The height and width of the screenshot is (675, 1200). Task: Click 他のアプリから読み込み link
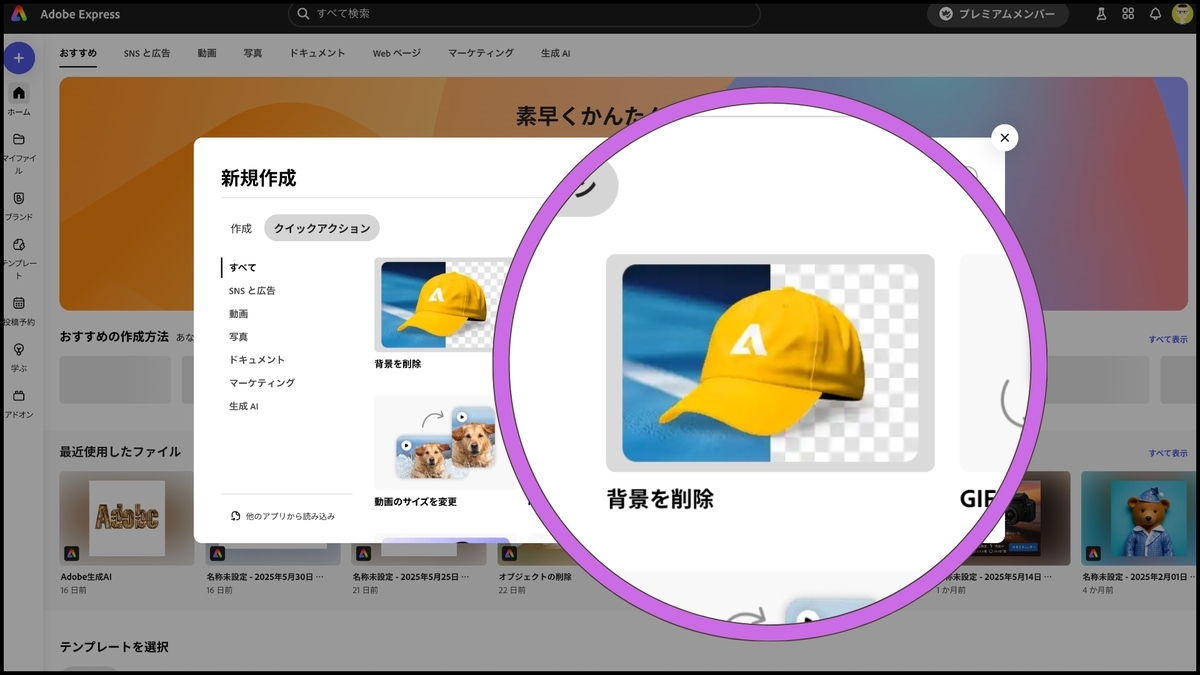pos(290,516)
